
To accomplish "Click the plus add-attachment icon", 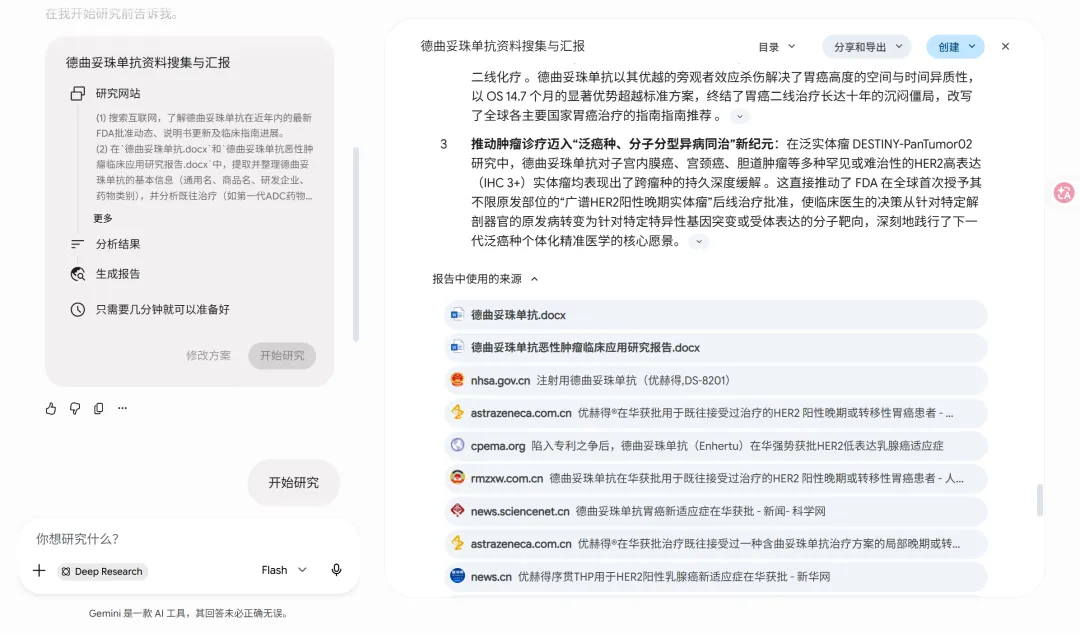I will (x=39, y=570).
